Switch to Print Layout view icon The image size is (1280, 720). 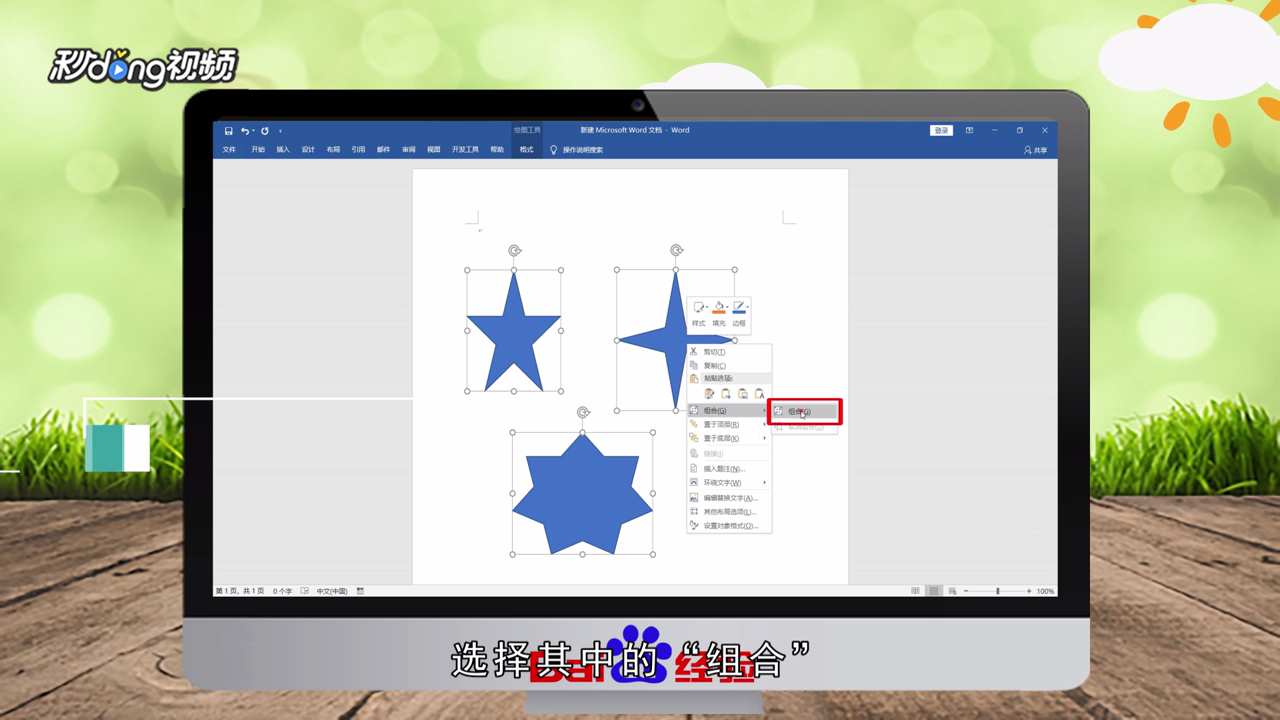(934, 591)
